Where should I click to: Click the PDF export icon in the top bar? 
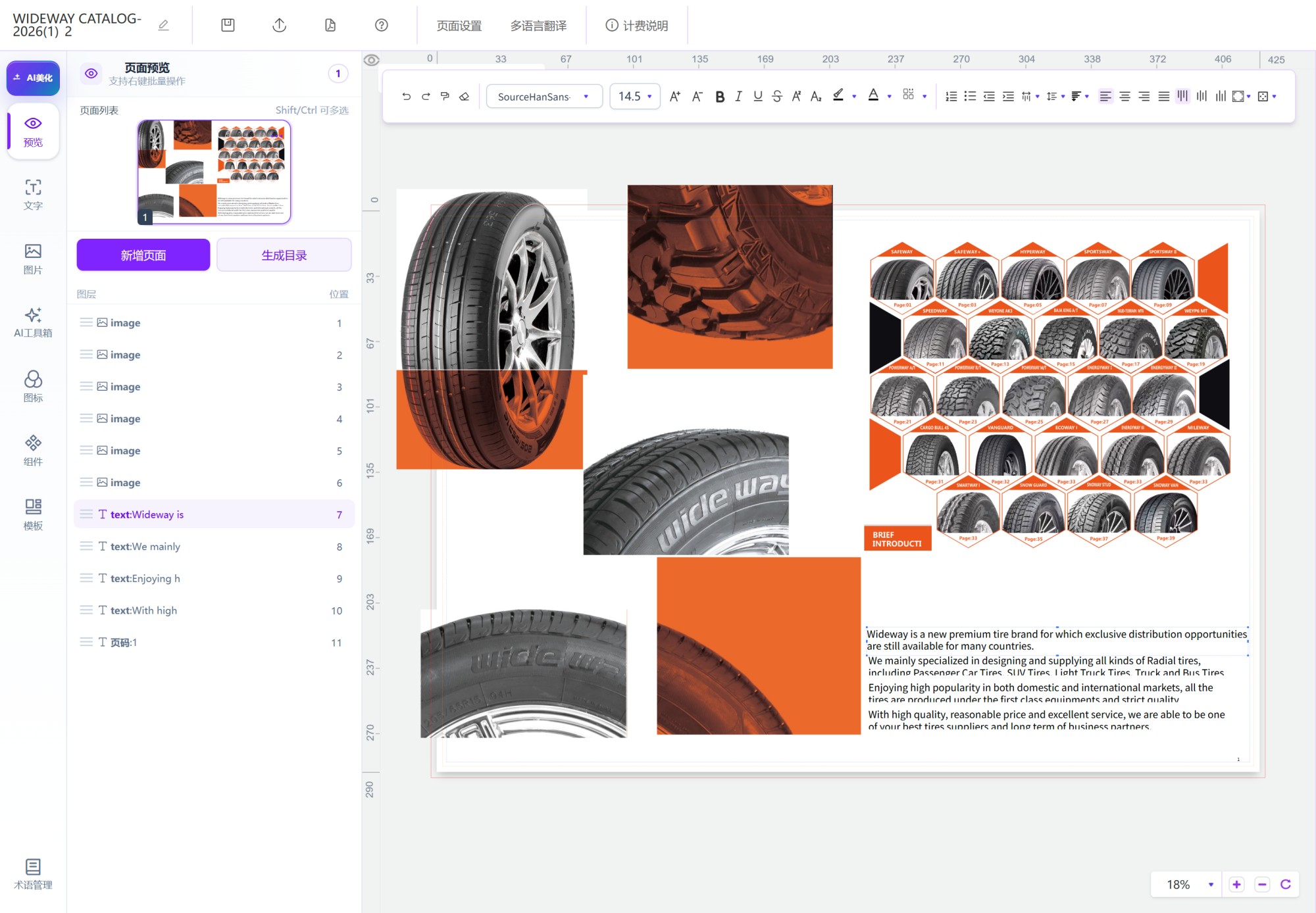coord(330,25)
